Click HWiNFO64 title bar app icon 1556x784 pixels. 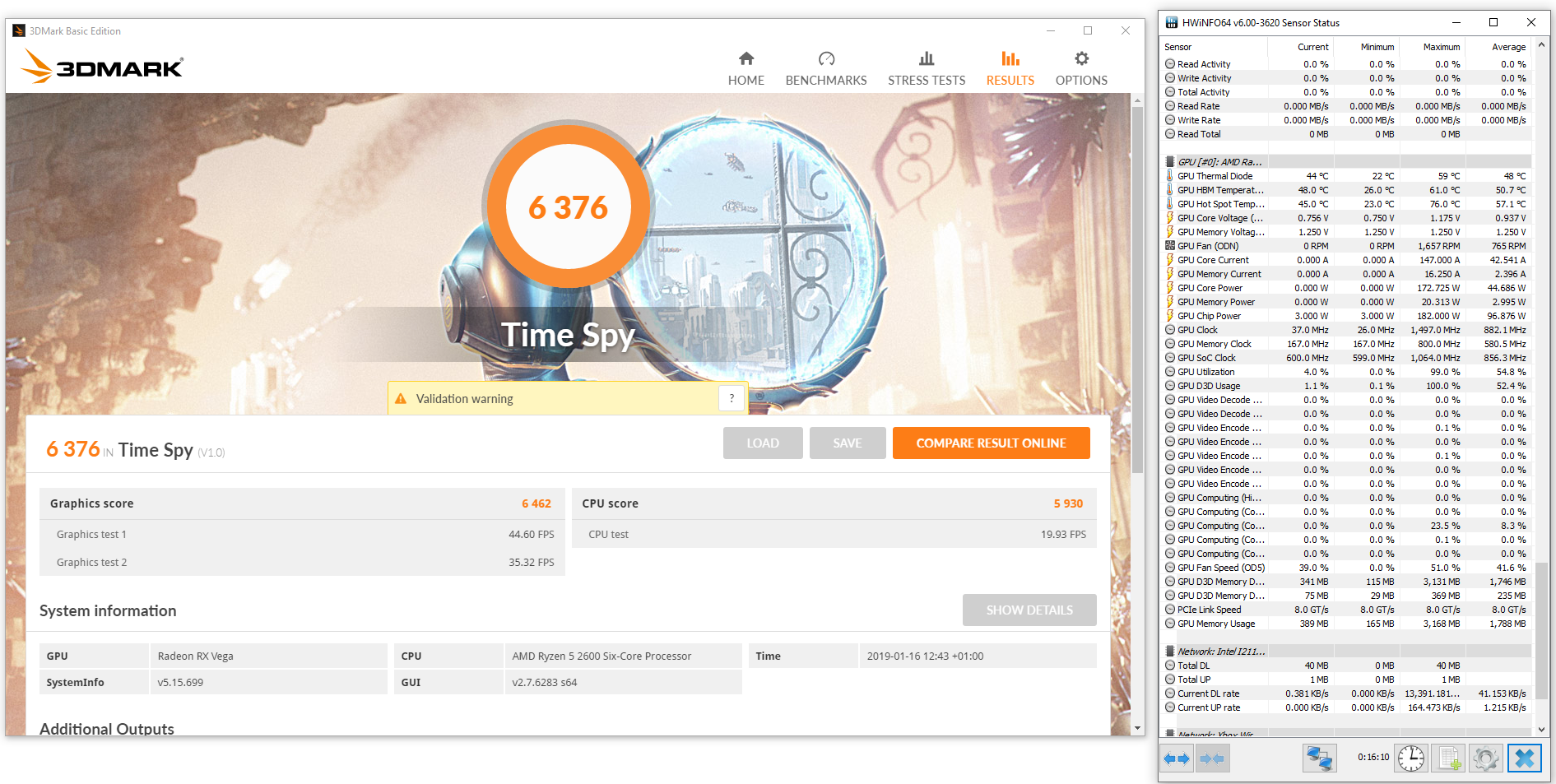(1172, 22)
